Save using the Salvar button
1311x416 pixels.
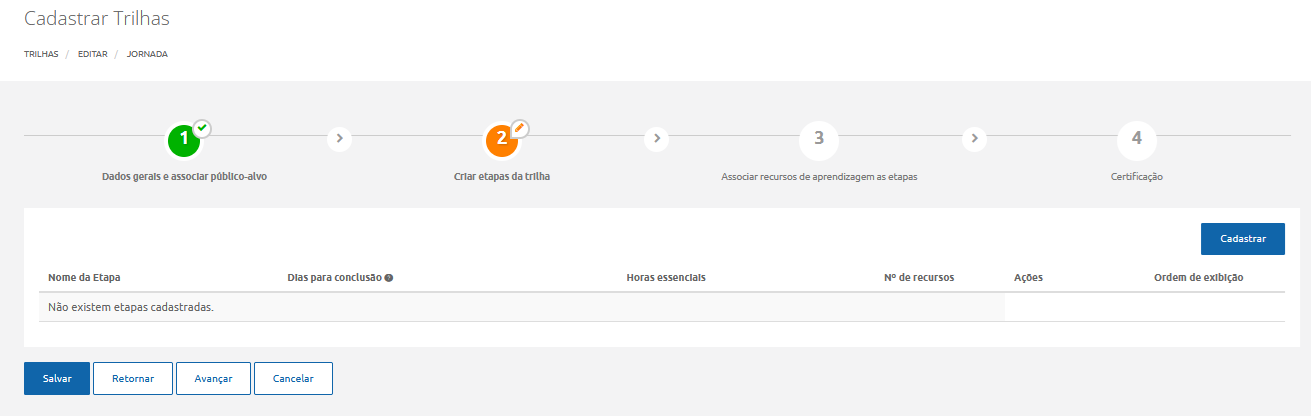[57, 379]
